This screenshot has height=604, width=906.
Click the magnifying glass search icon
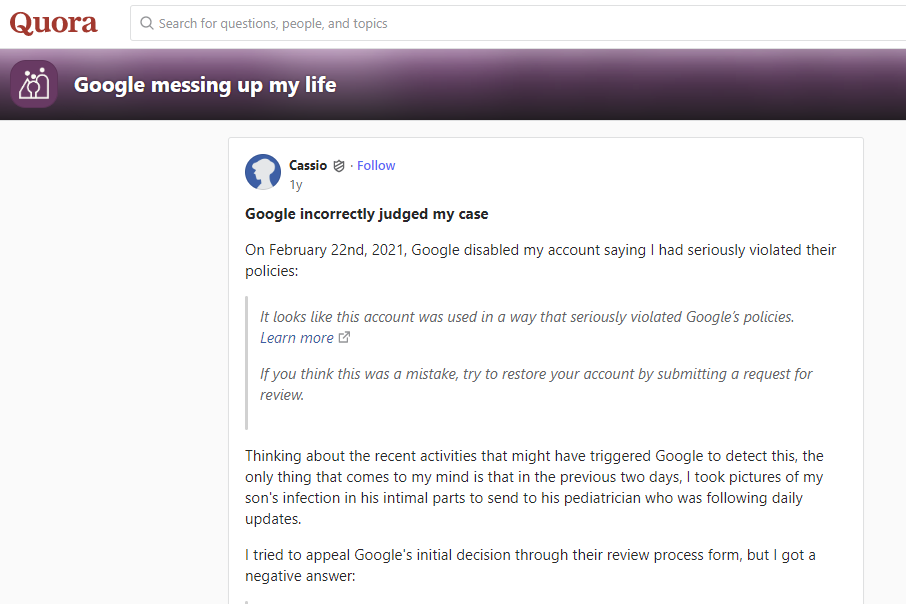[147, 23]
